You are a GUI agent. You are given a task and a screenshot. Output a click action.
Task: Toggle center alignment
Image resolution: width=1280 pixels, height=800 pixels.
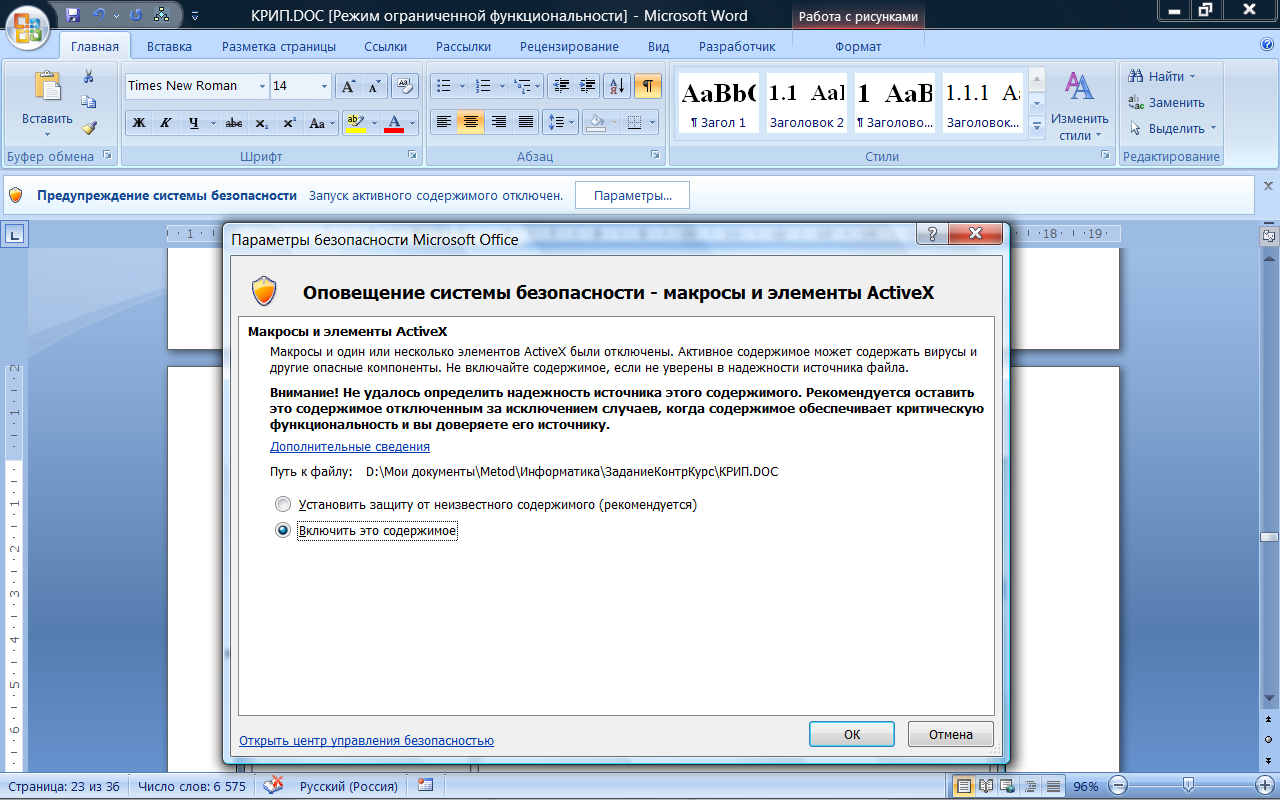(471, 123)
